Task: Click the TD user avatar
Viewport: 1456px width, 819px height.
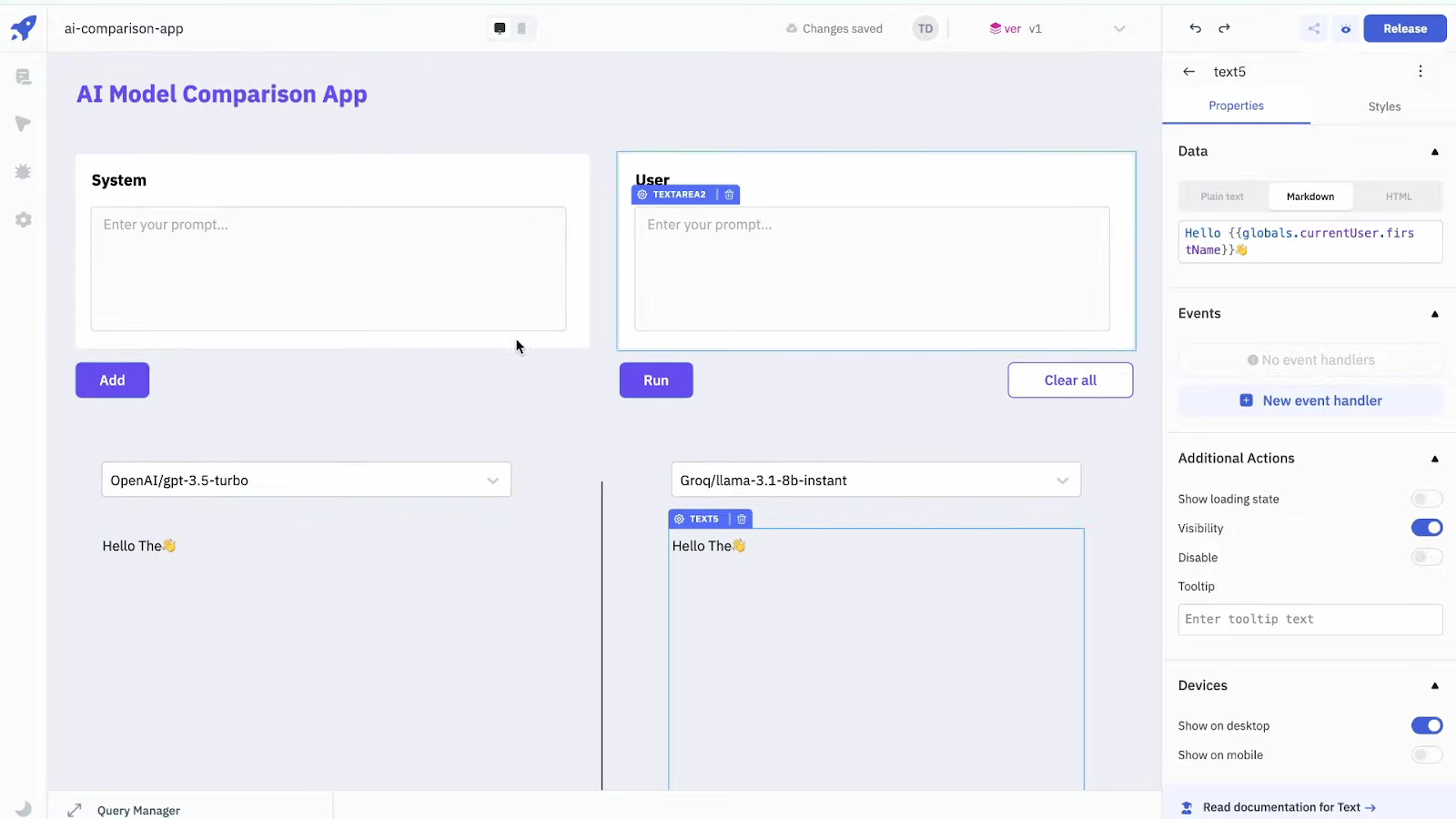Action: click(925, 28)
